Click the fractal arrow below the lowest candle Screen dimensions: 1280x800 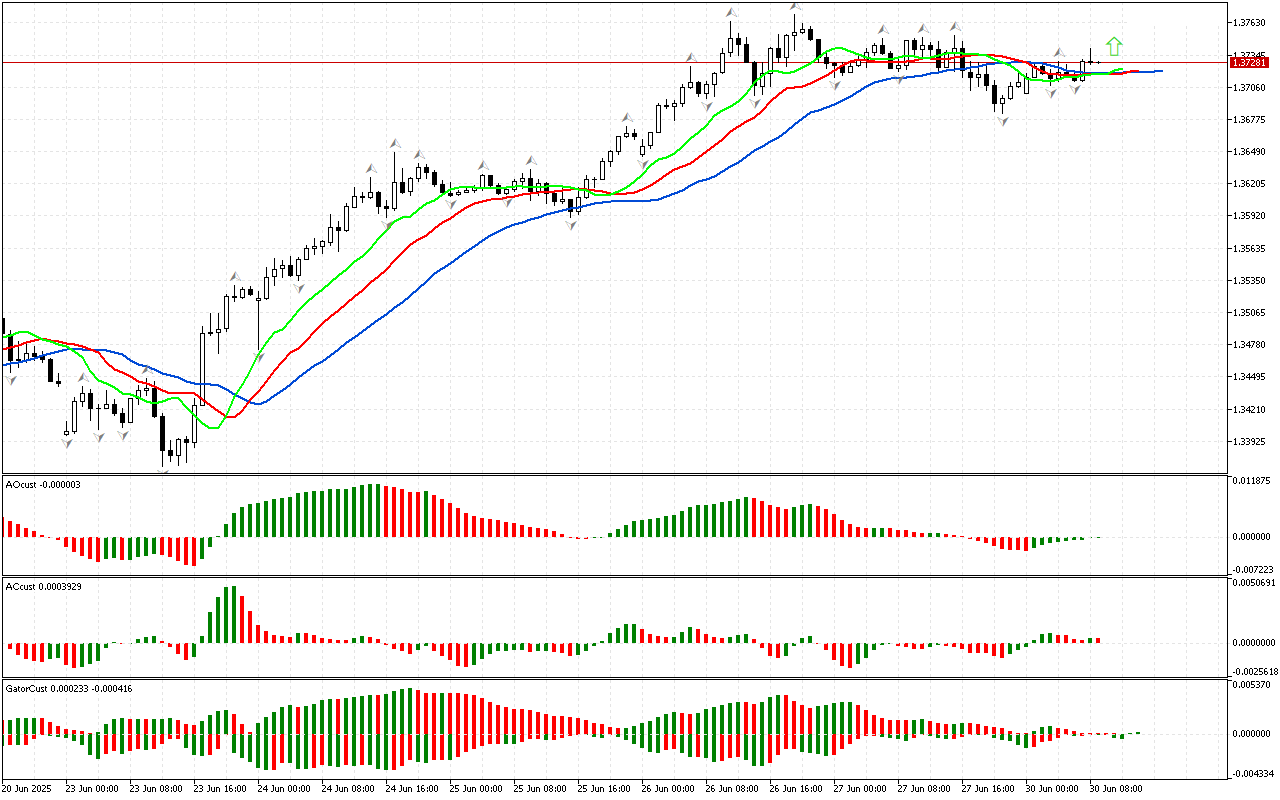[163, 470]
